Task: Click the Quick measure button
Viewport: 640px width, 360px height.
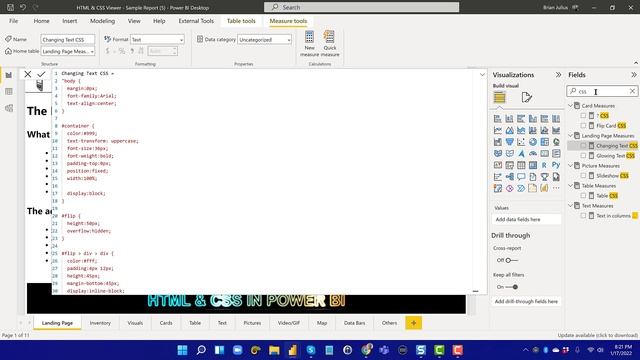Action: [x=330, y=44]
